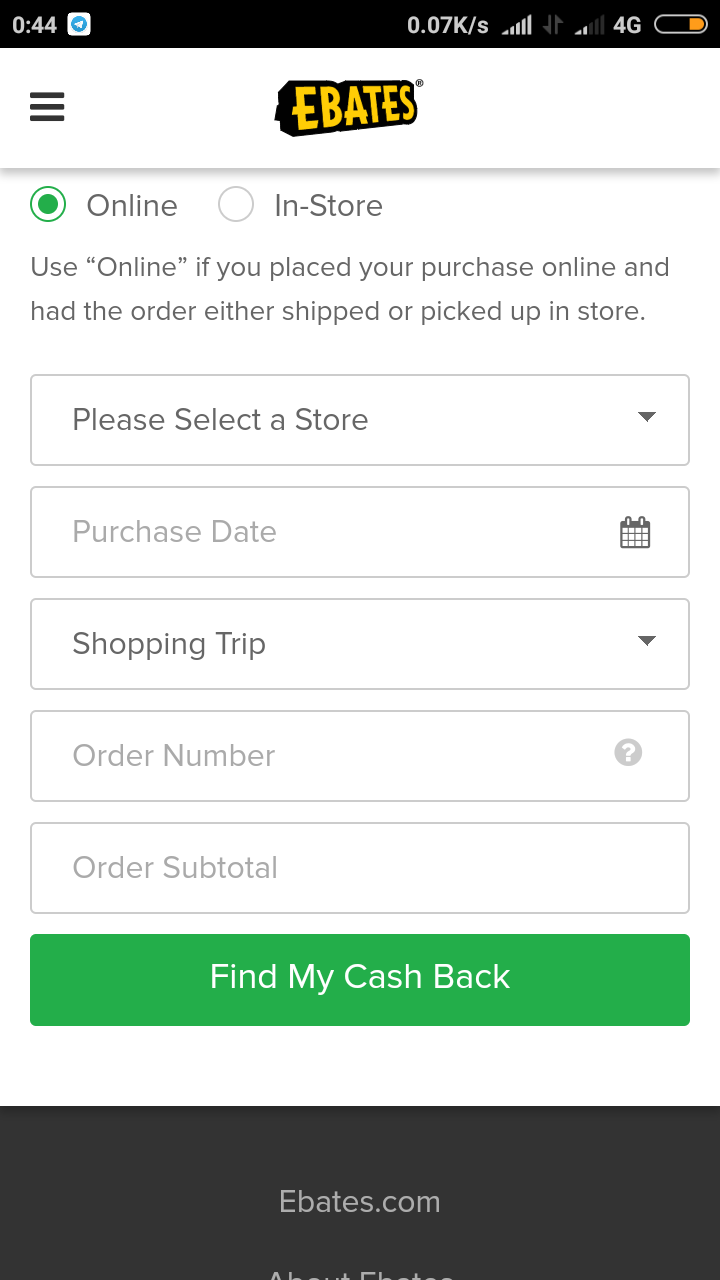720x1280 pixels.
Task: Tap the In-Store option label
Action: [328, 206]
